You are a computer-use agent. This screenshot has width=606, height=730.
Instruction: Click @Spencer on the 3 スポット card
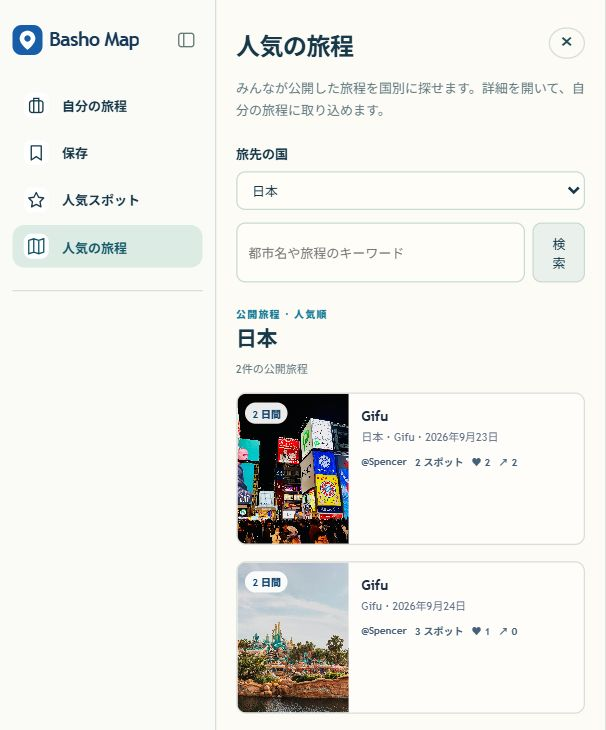pyautogui.click(x=384, y=631)
